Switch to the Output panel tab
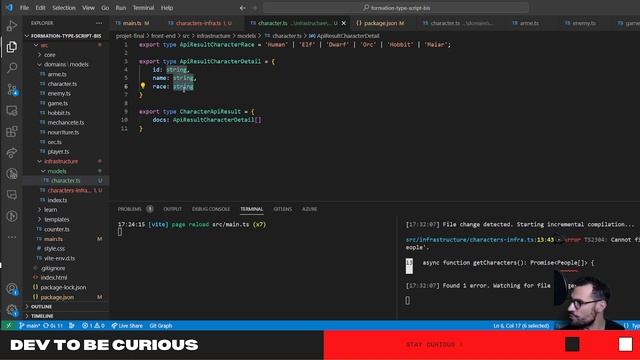Viewport: 640px width, 360px height. (x=172, y=209)
